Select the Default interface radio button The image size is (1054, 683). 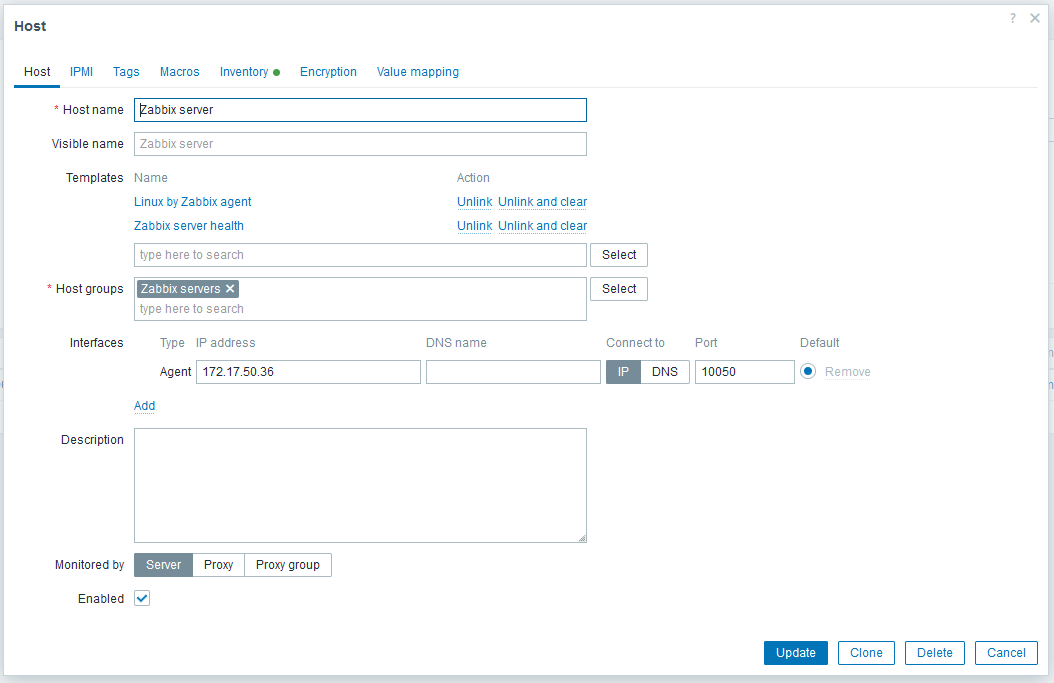808,372
